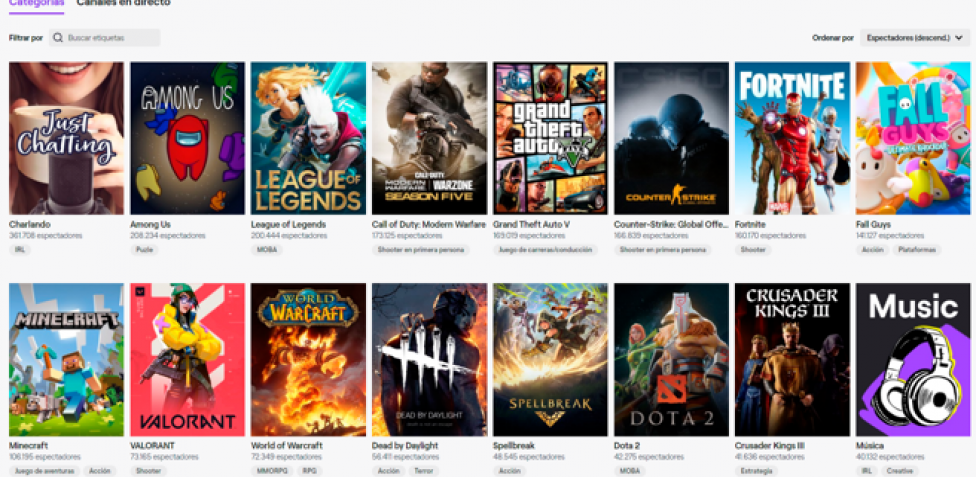This screenshot has width=976, height=477.
Task: Click the Dead by Daylight title link
Action: (405, 446)
